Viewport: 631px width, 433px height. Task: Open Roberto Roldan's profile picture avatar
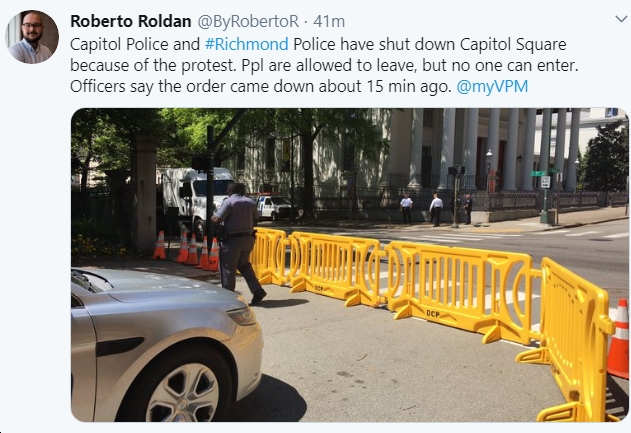click(32, 37)
